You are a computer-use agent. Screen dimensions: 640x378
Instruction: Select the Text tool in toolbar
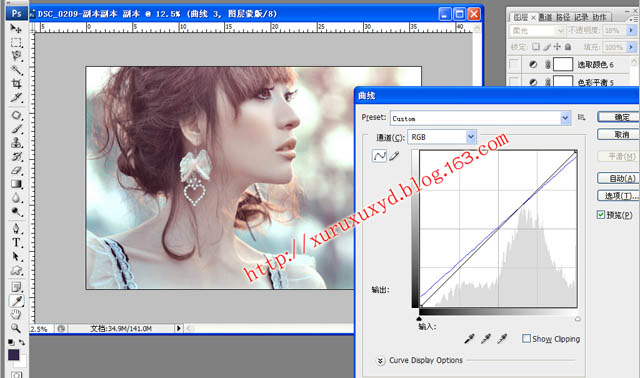coord(16,242)
